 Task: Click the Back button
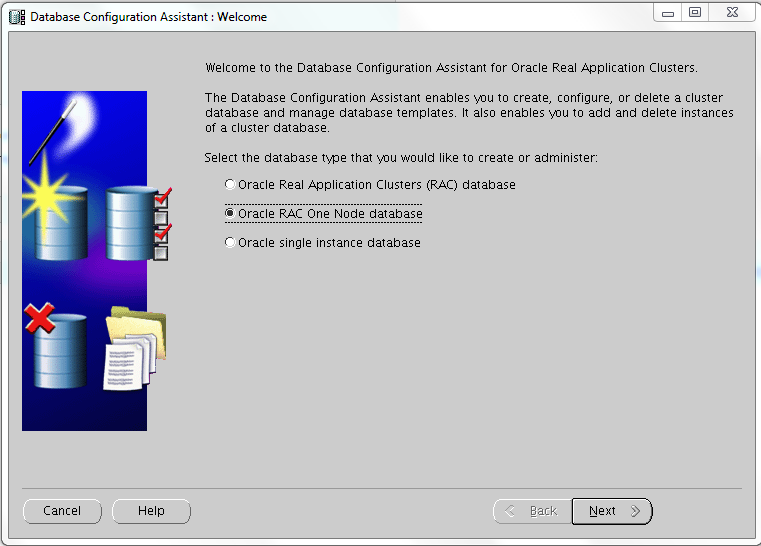click(x=532, y=511)
